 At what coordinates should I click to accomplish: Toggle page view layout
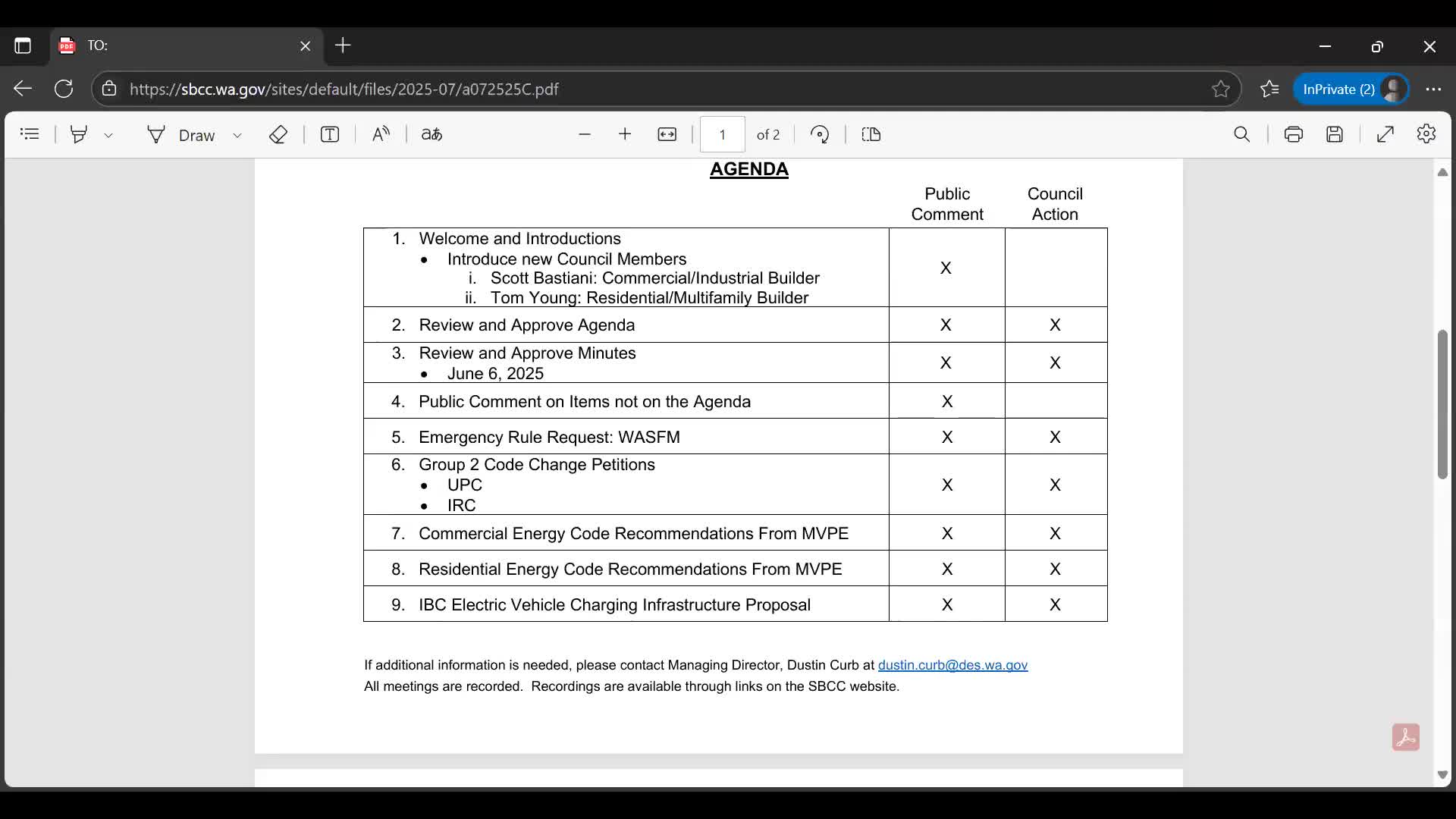click(871, 134)
